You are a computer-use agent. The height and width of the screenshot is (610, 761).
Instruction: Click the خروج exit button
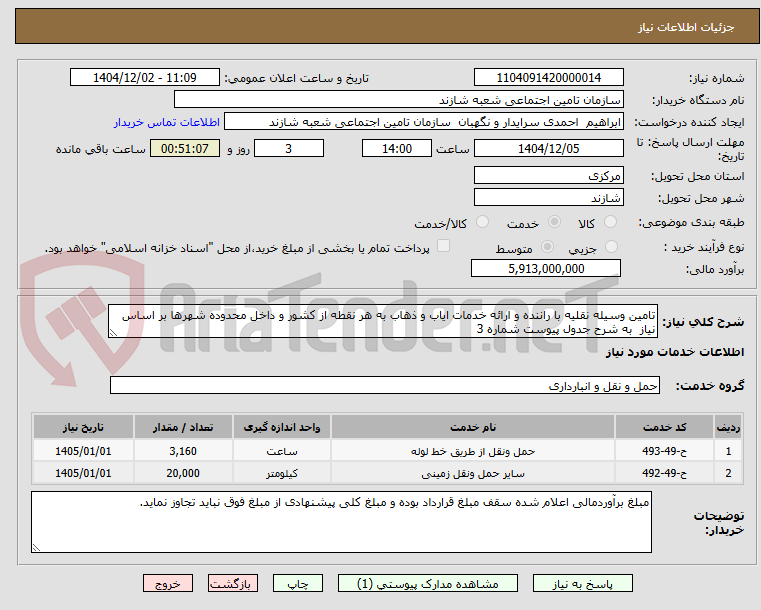[167, 583]
